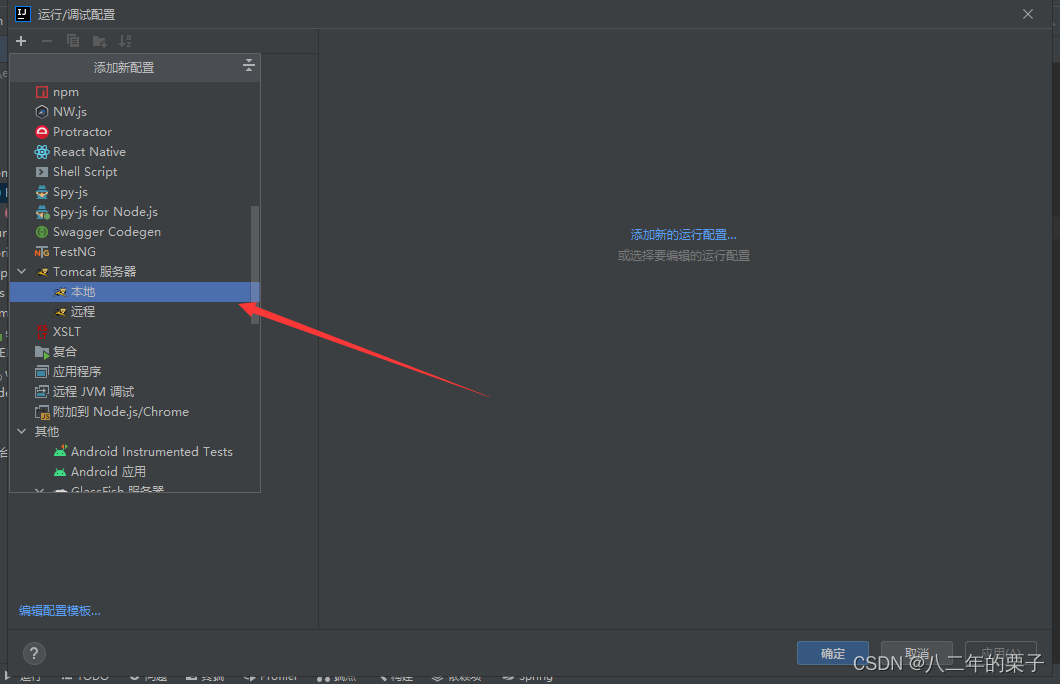Click the Spy-js spy icon
The height and width of the screenshot is (684, 1060).
tap(42, 192)
